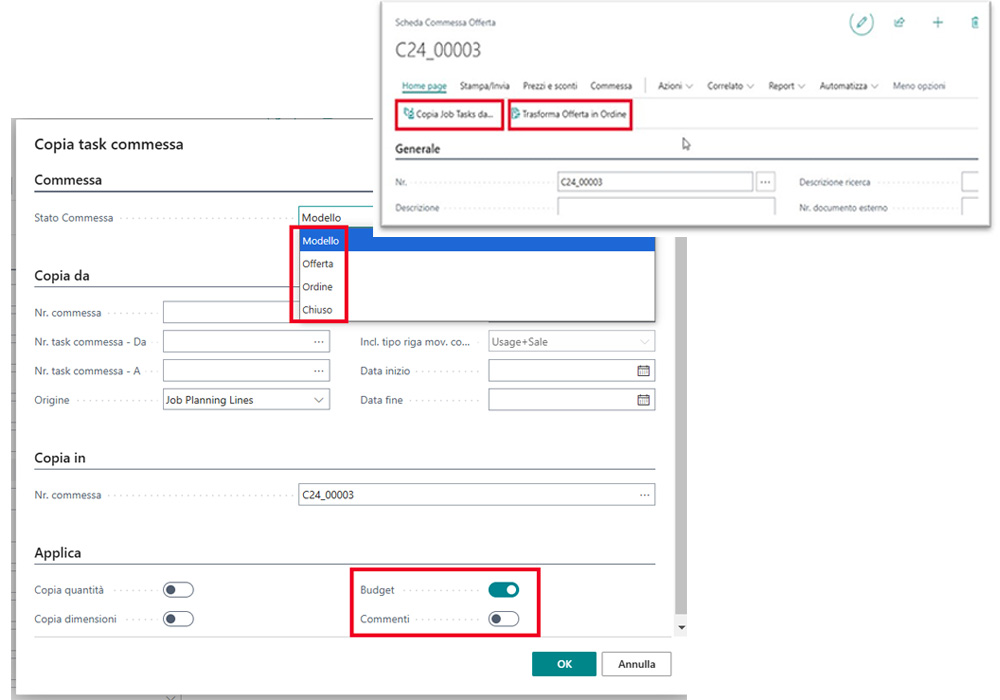Screen dimensions: 1000x700
Task: Click lookup ellipsis in Copia in Nr. commessa
Action: [645, 495]
